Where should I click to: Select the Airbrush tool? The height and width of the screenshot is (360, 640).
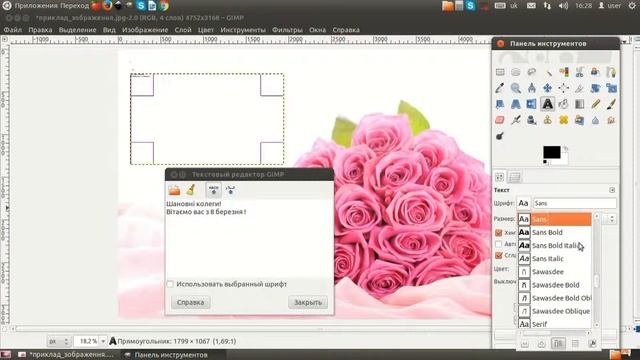(516, 120)
